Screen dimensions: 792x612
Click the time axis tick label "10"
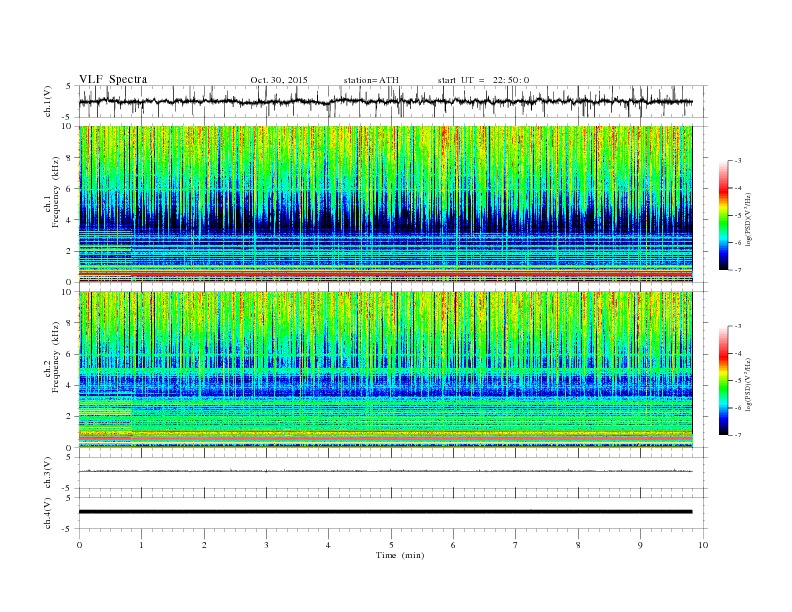703,545
